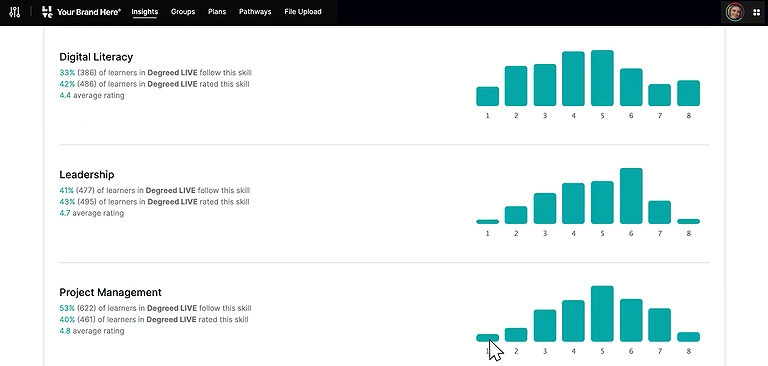Open the Plans menu item

tap(217, 12)
